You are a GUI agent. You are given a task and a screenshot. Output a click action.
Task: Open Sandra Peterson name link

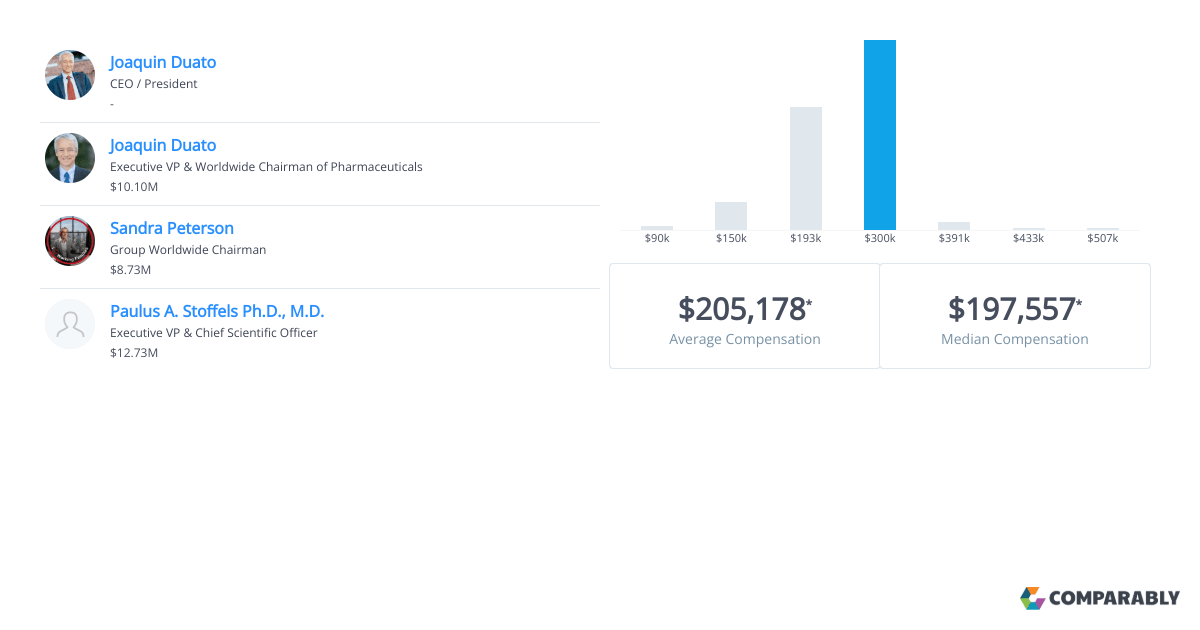(x=172, y=228)
